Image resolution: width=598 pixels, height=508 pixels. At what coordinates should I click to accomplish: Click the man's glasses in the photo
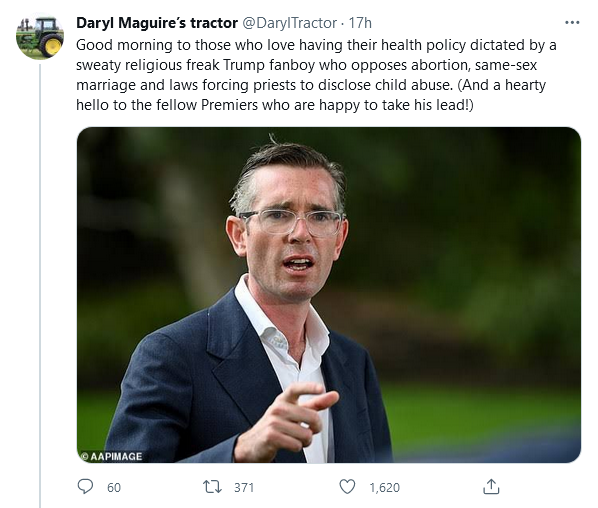tap(292, 222)
